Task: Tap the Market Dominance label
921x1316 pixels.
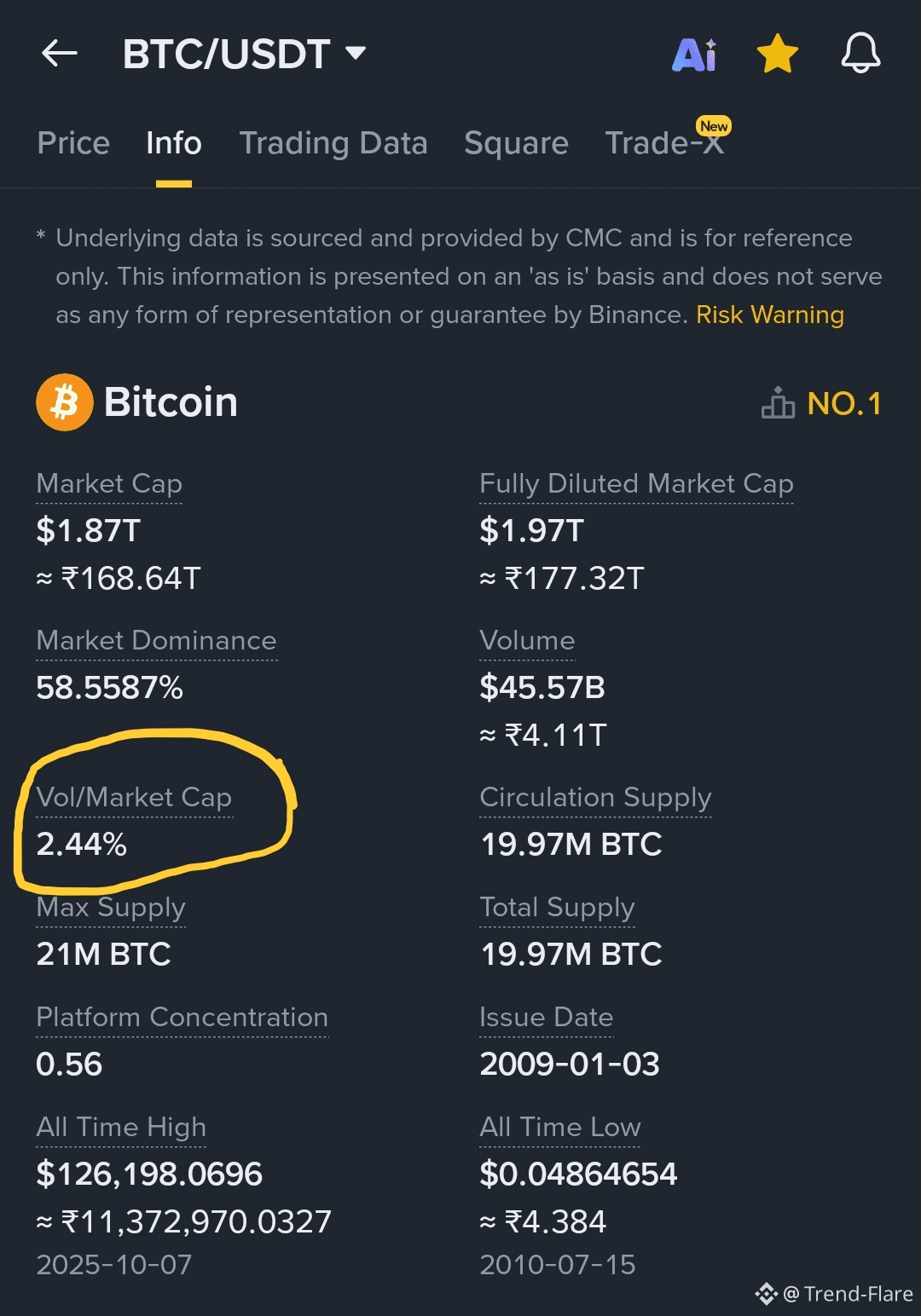Action: point(156,641)
